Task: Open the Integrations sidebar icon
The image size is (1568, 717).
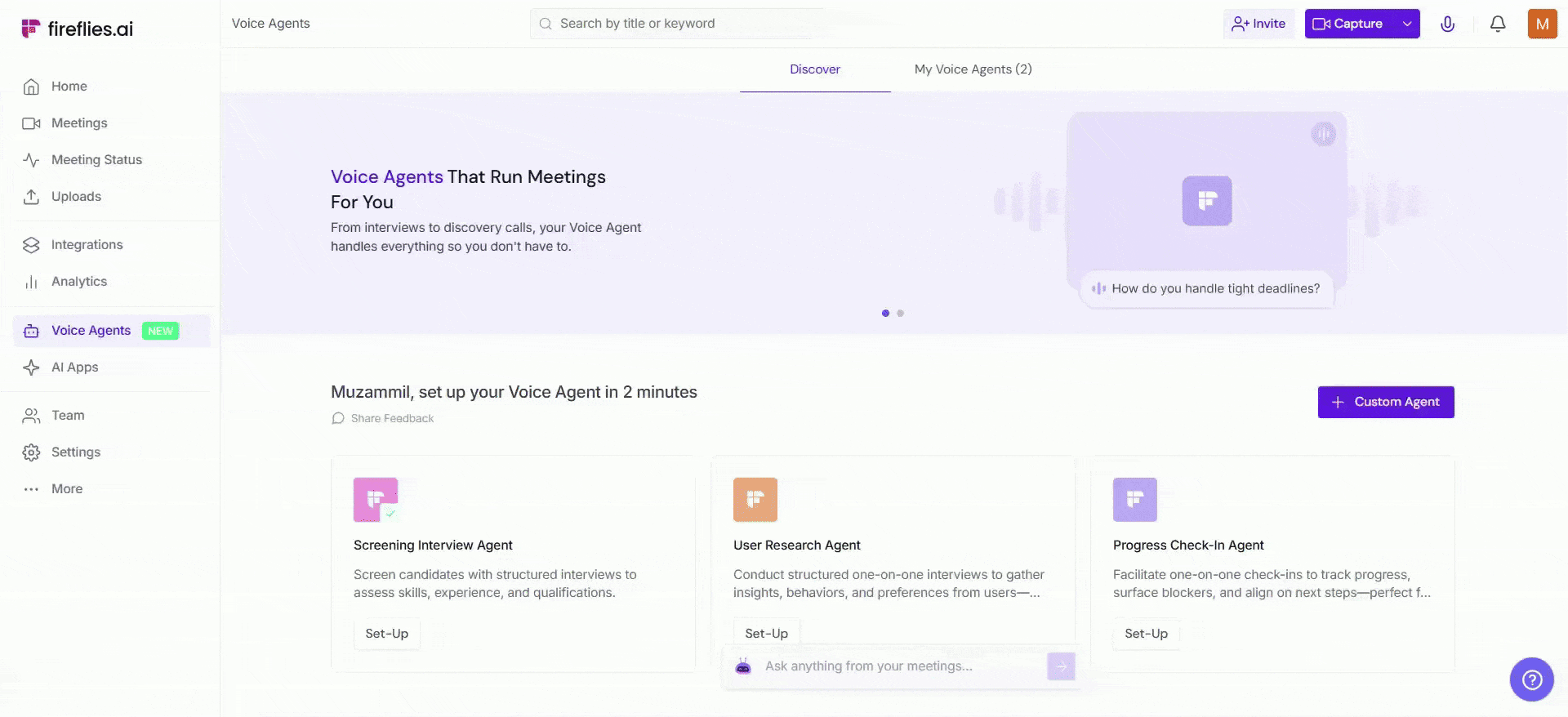Action: (x=31, y=245)
